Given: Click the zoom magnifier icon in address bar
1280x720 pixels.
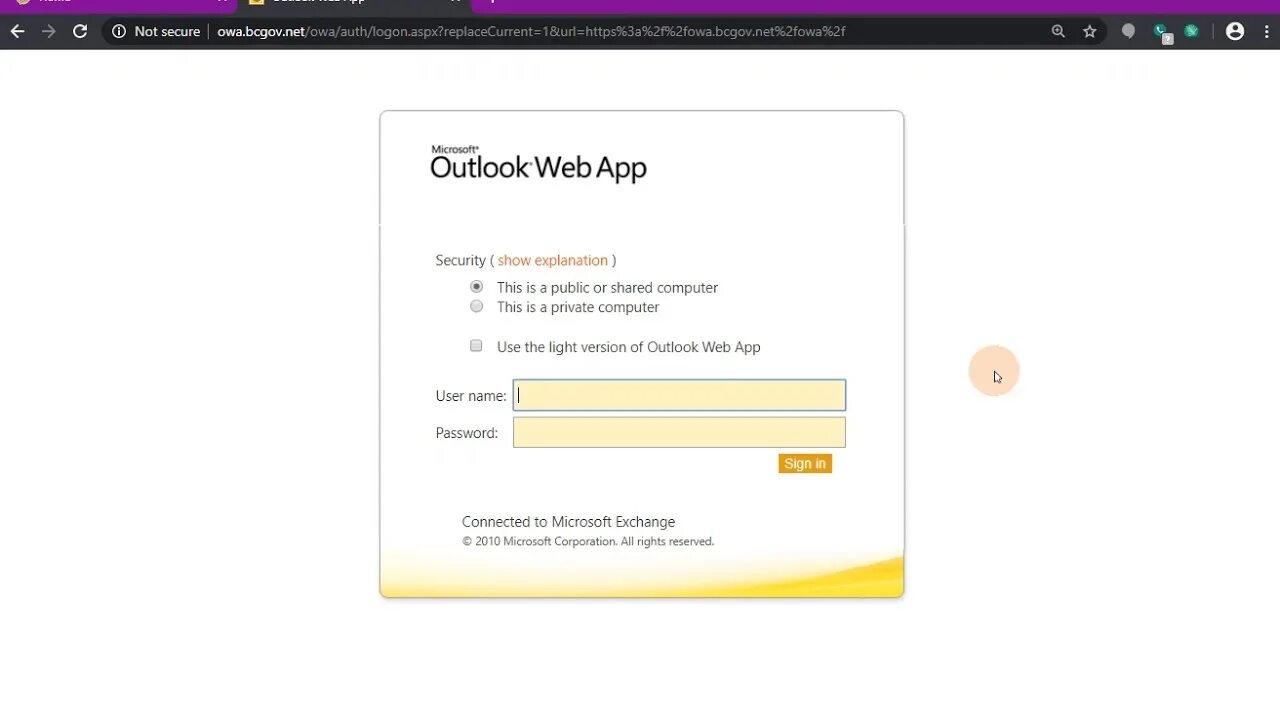Looking at the screenshot, I should point(1058,31).
